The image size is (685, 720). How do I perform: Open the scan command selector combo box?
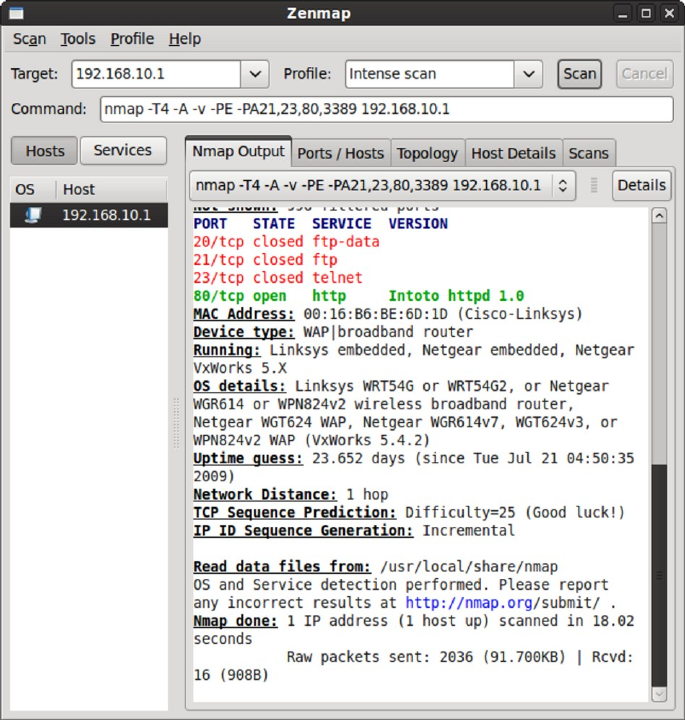point(382,186)
